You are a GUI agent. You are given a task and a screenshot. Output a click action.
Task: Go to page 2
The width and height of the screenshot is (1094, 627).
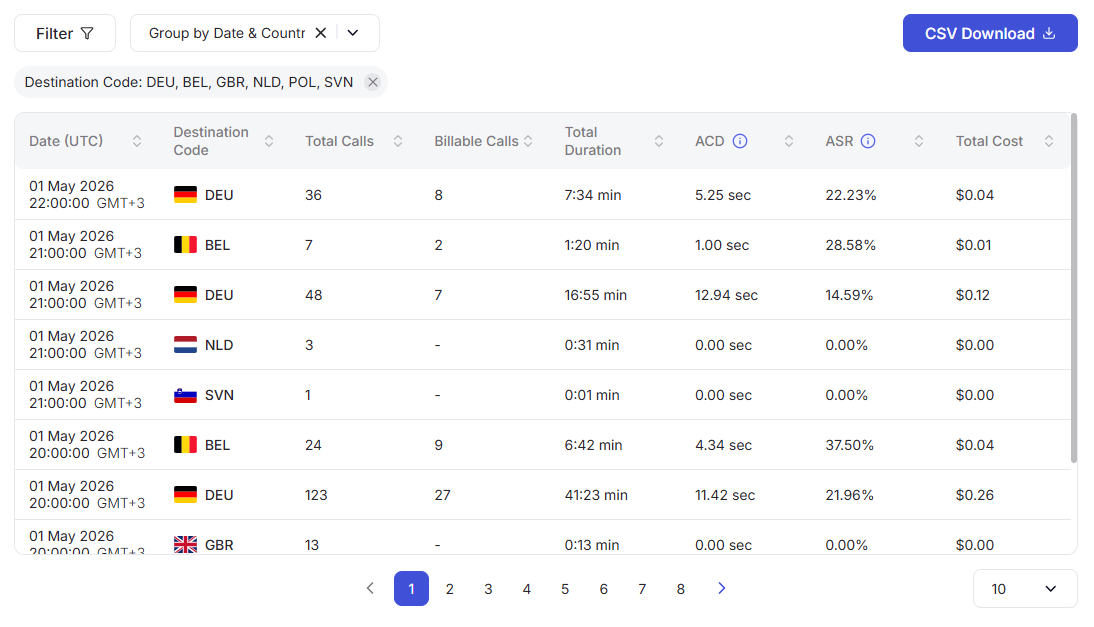(x=450, y=589)
